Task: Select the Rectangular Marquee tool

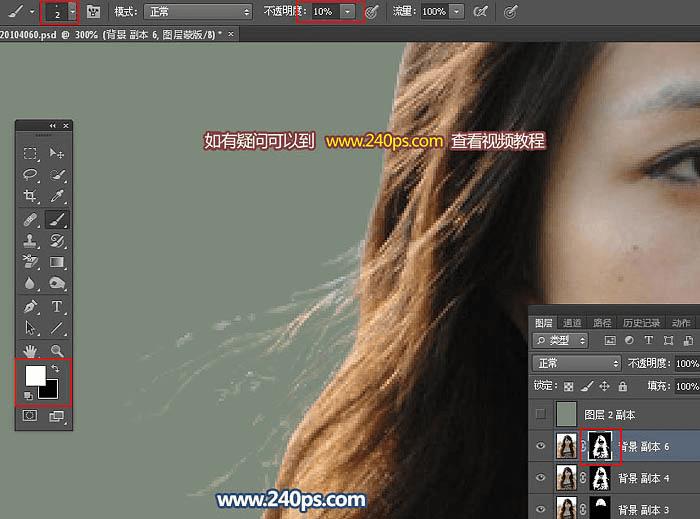Action: coord(30,154)
